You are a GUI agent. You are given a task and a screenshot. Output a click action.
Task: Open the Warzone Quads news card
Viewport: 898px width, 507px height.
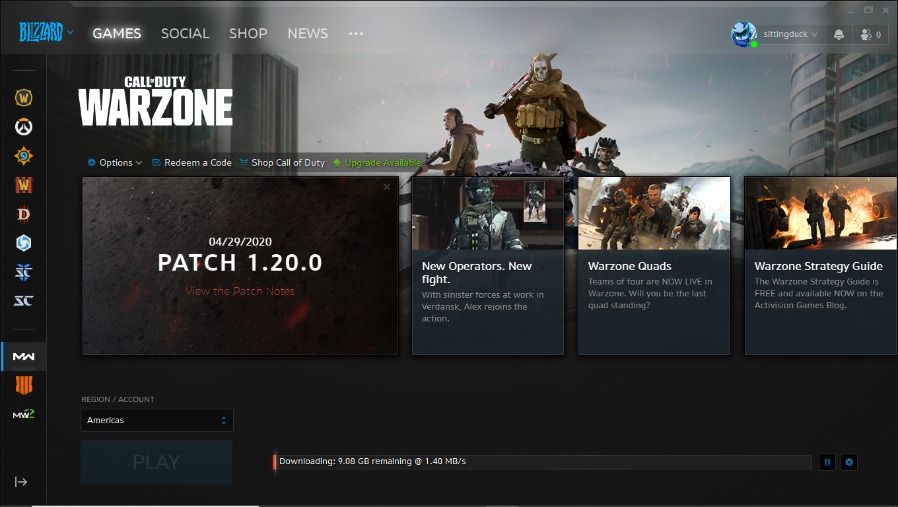(x=654, y=266)
